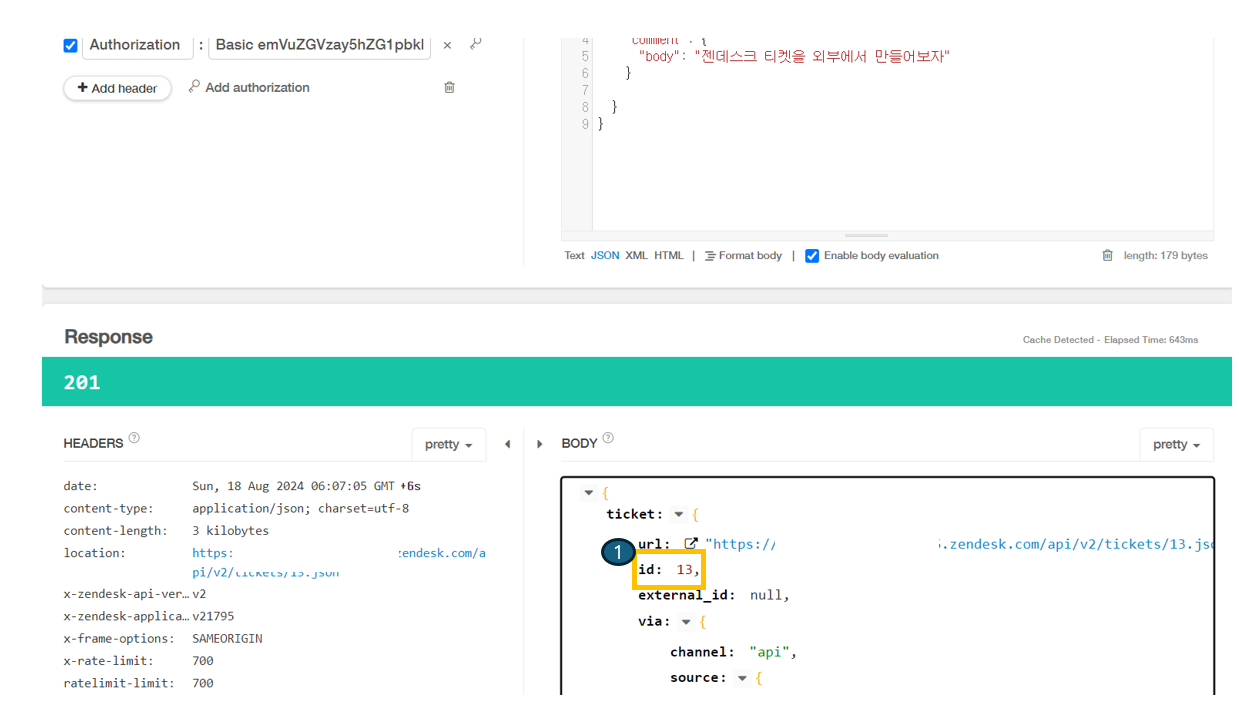
Task: Uncheck the Authorization header checkbox
Action: coord(70,45)
